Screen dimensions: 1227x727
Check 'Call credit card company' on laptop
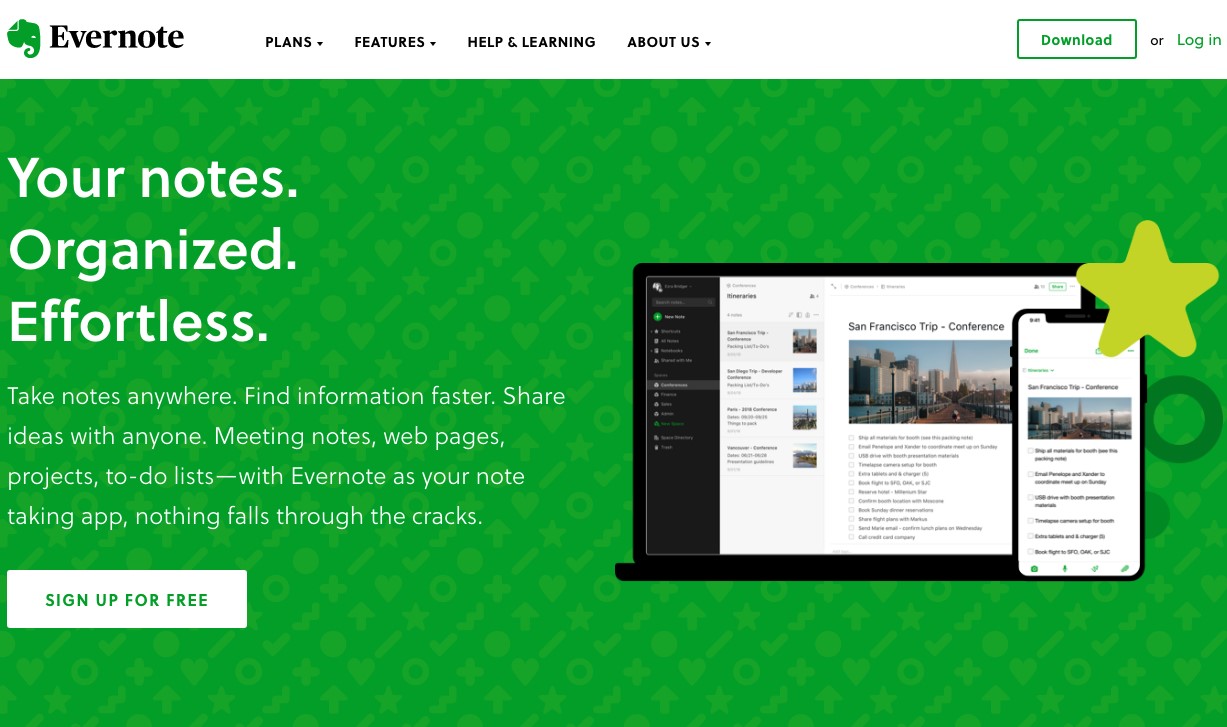click(851, 537)
